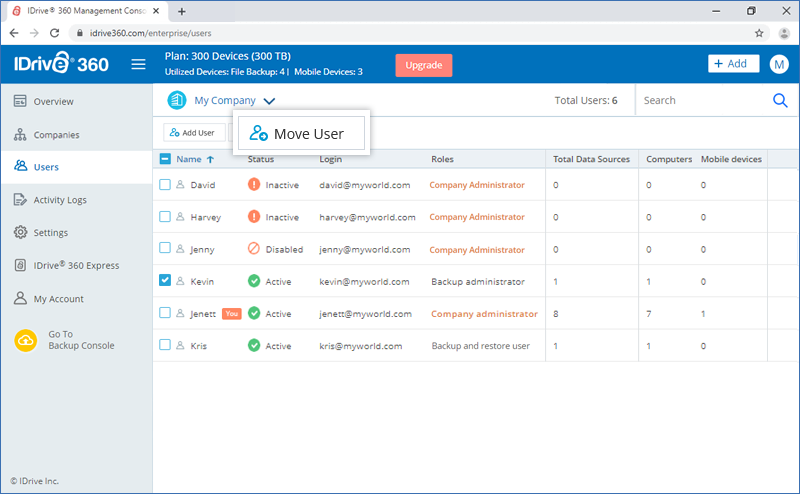Click the Status column header
800x494 pixels.
tap(261, 159)
